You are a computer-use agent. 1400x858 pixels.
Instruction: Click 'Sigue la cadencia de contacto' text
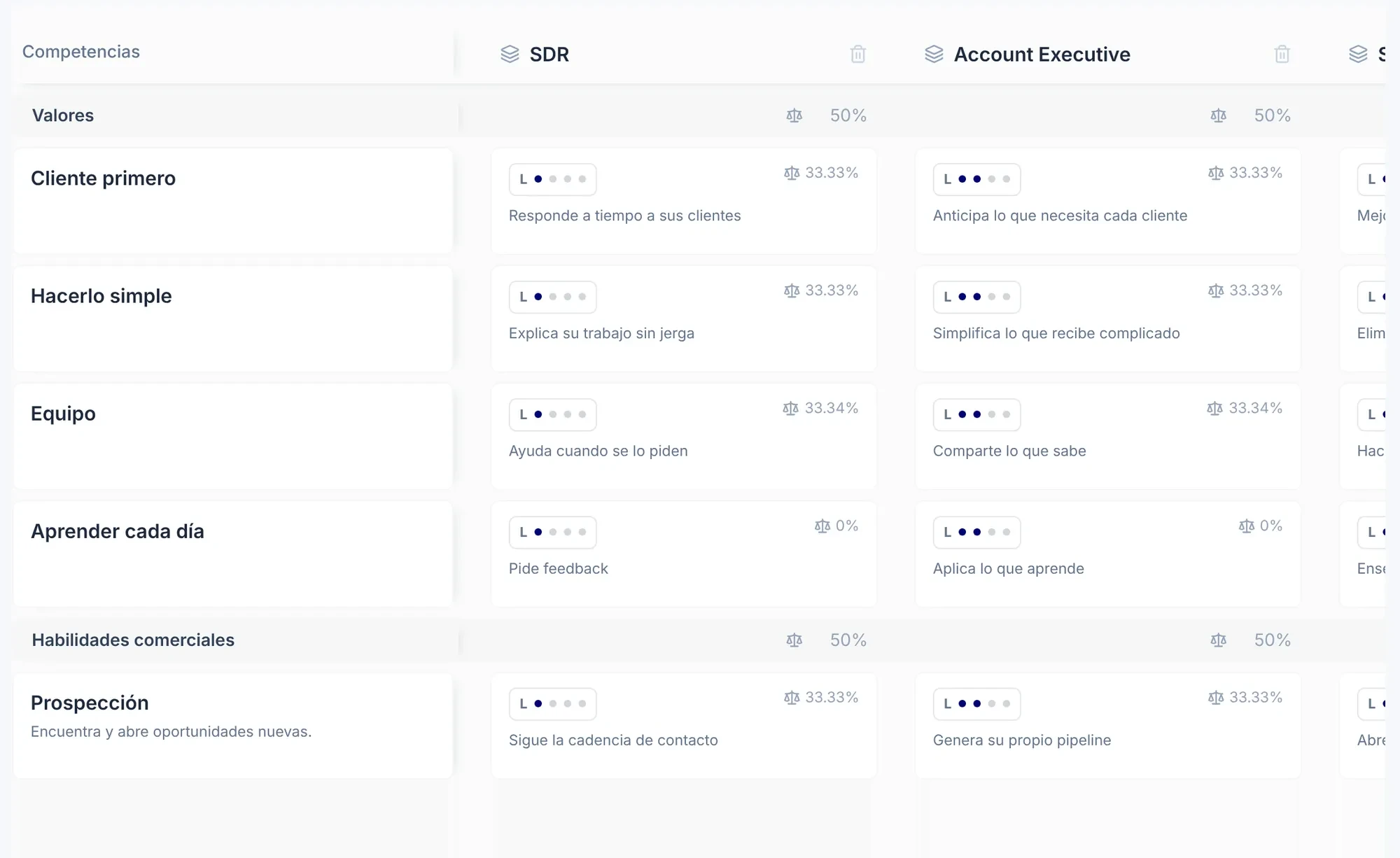click(x=613, y=740)
